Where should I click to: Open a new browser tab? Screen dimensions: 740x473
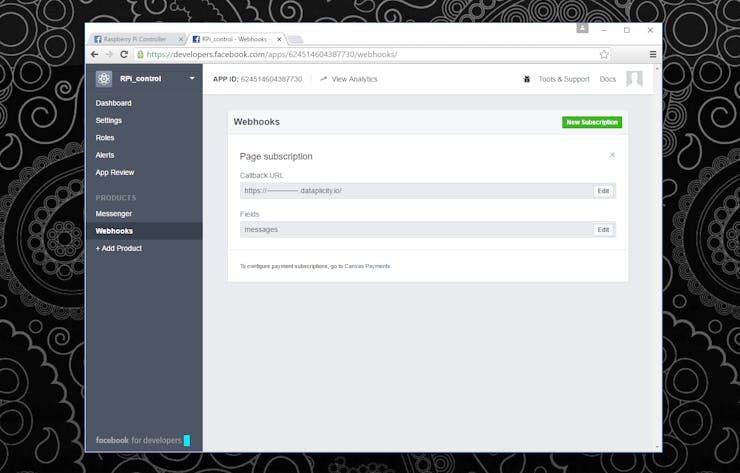pos(295,39)
